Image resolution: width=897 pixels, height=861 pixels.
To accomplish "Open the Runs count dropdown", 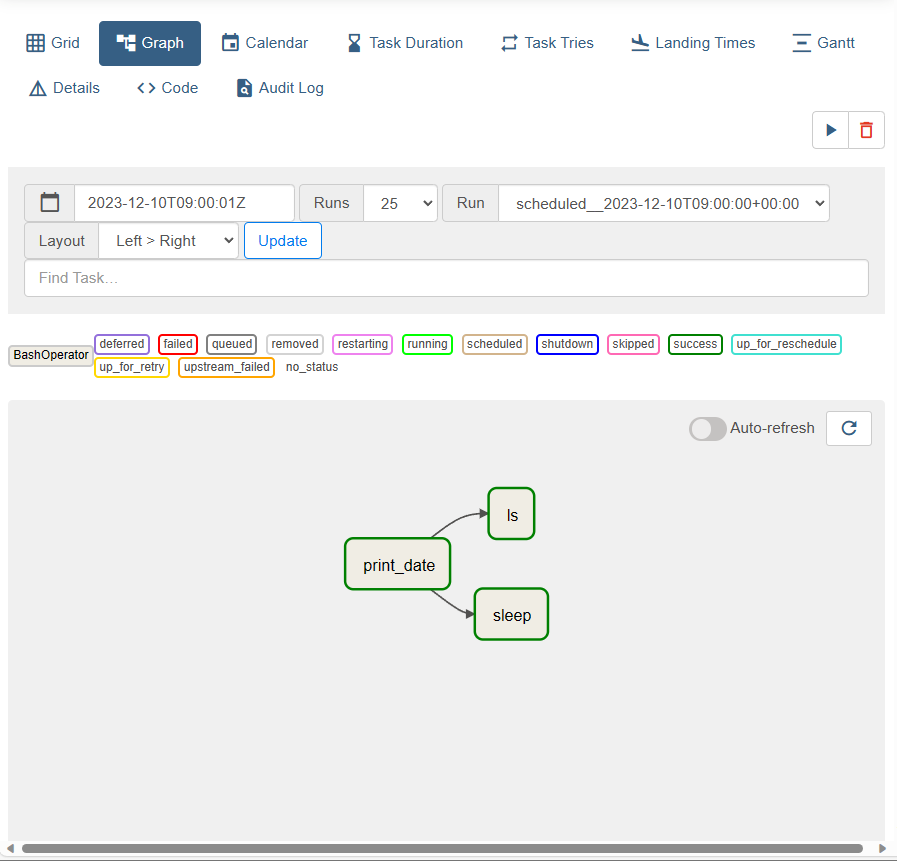I will coord(400,203).
